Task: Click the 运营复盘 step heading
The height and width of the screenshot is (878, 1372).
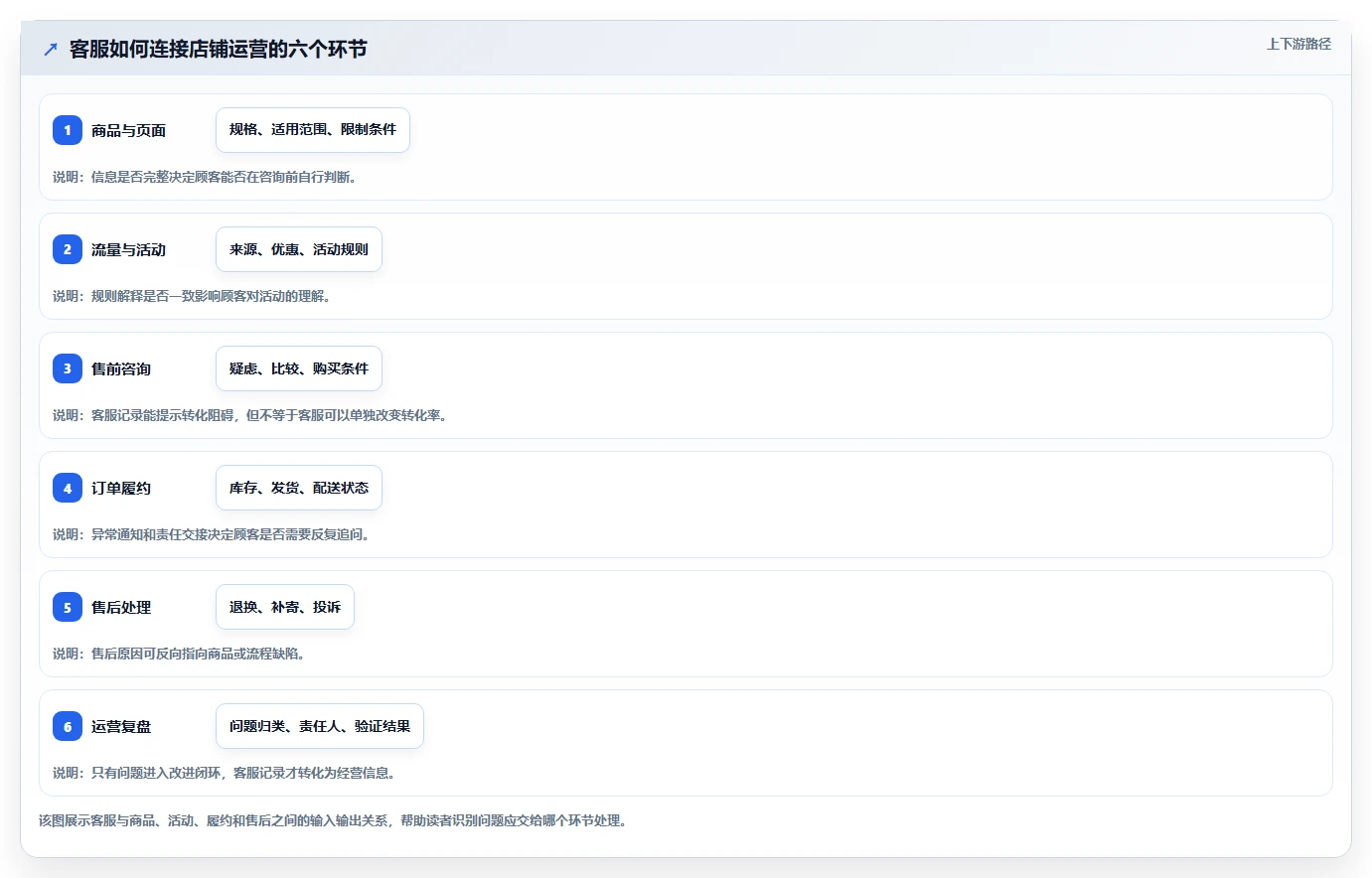Action: tap(121, 726)
